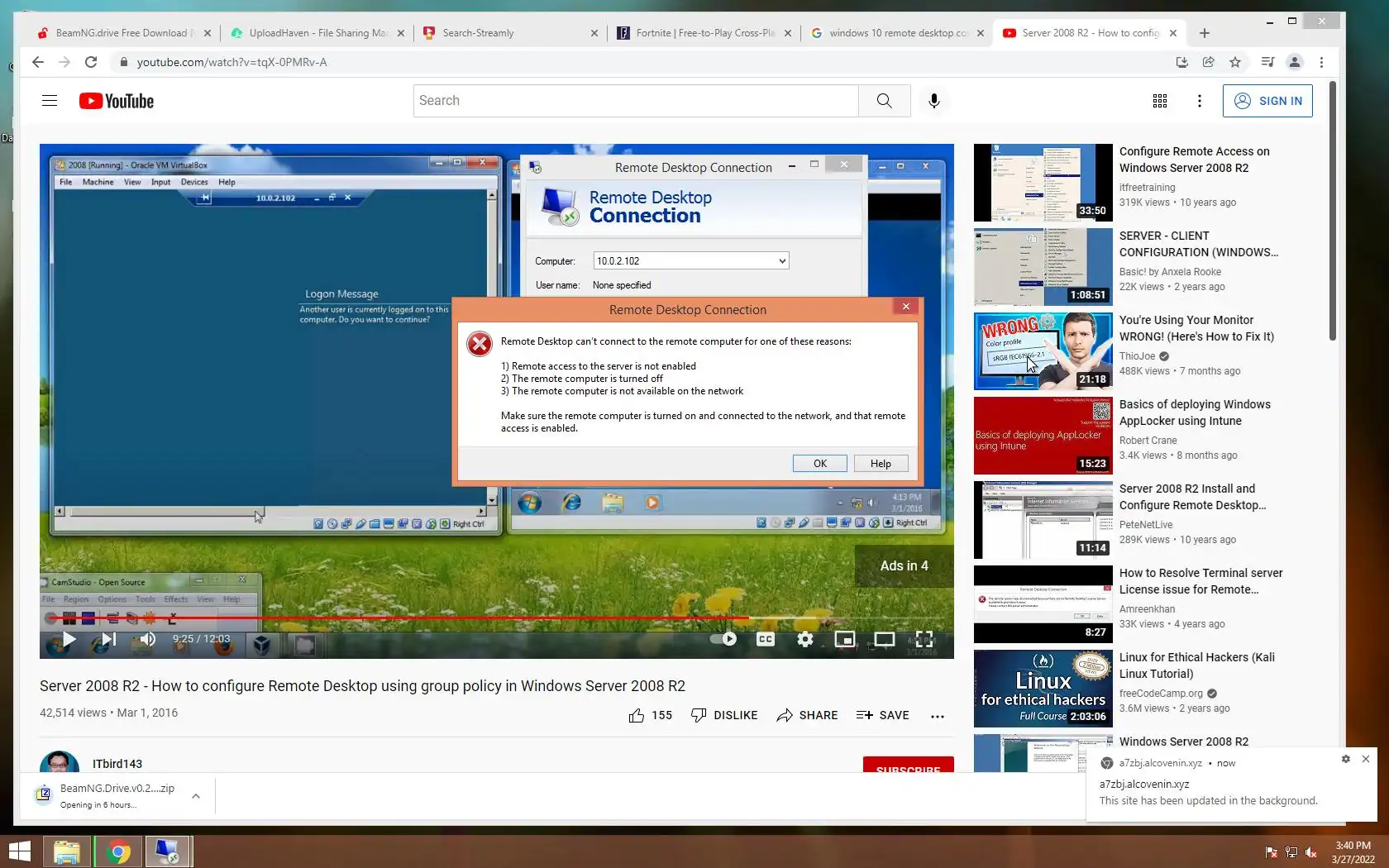The image size is (1389, 868).
Task: Switch the player to theater mode
Action: pos(884,639)
